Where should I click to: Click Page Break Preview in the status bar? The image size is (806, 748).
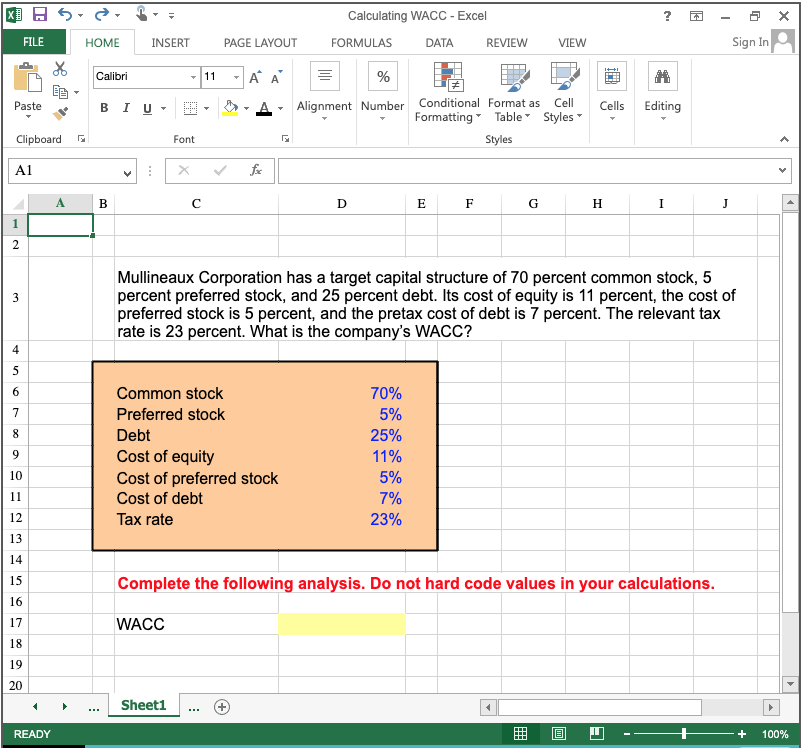(596, 733)
